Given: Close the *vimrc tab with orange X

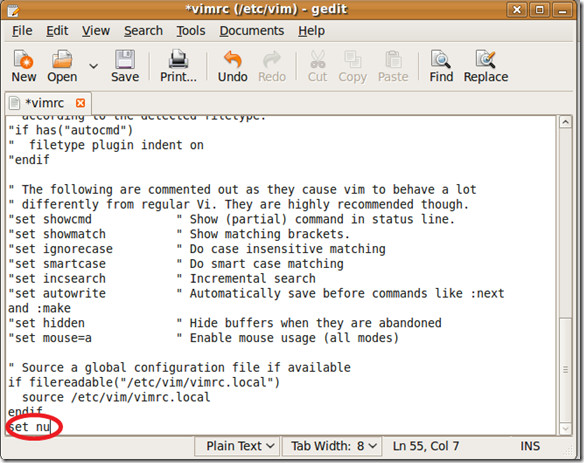Looking at the screenshot, I should click(x=80, y=103).
